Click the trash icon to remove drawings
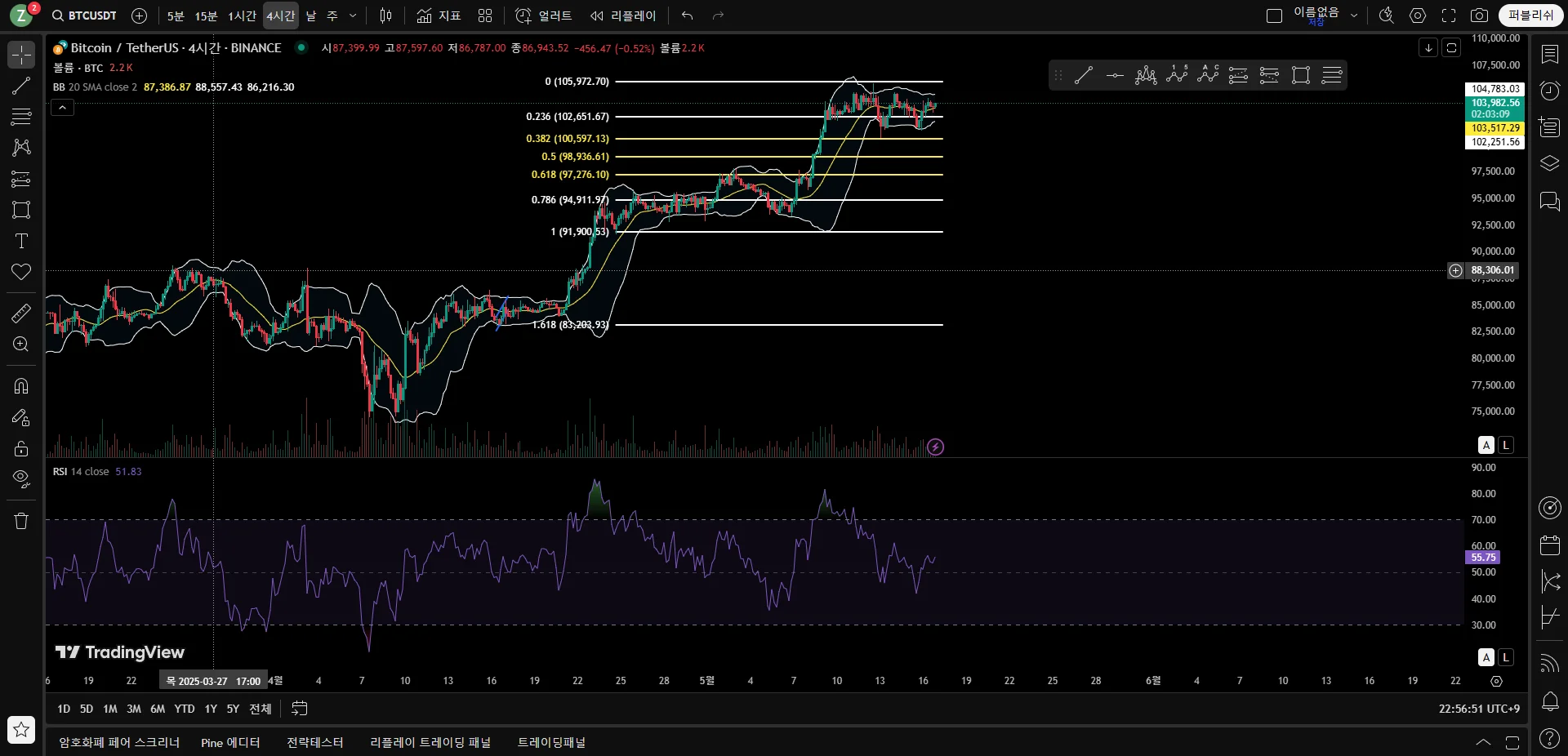The width and height of the screenshot is (1568, 756). pos(21,521)
